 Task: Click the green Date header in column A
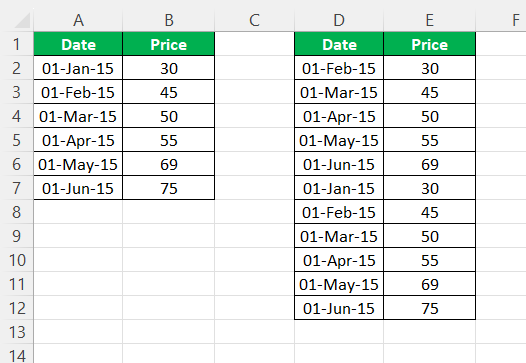click(78, 44)
